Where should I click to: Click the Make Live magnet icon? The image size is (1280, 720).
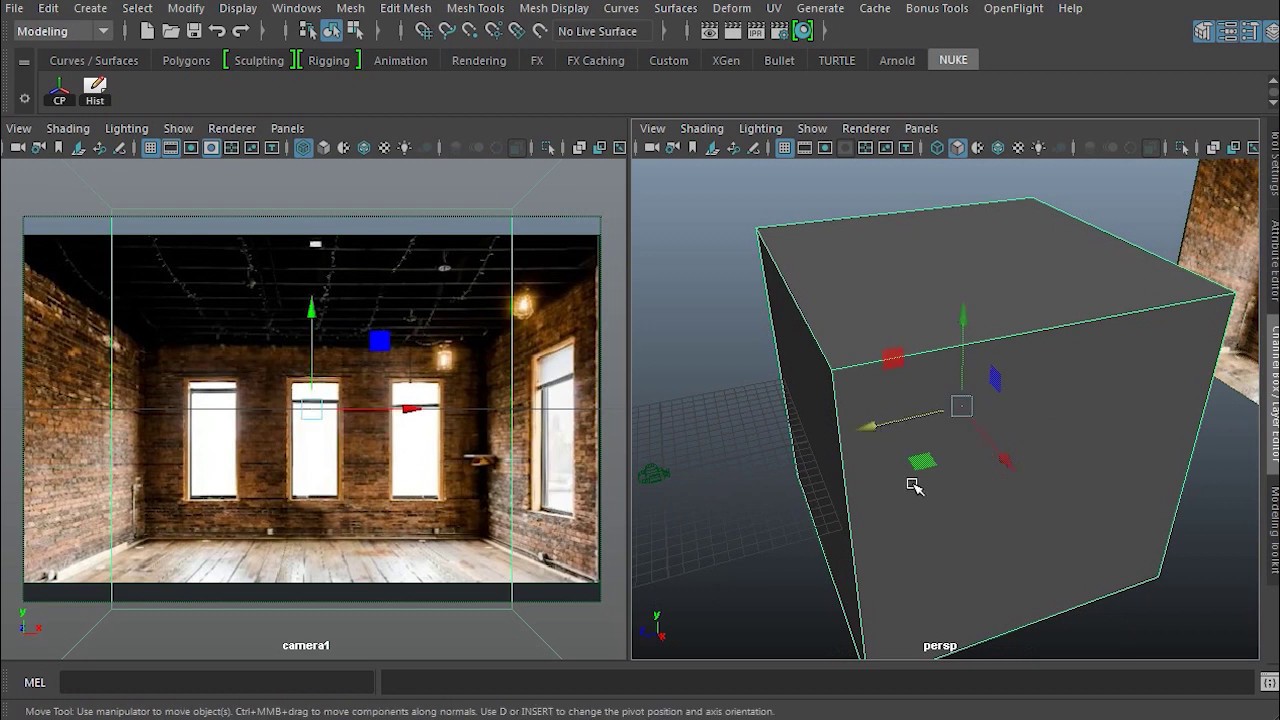540,31
